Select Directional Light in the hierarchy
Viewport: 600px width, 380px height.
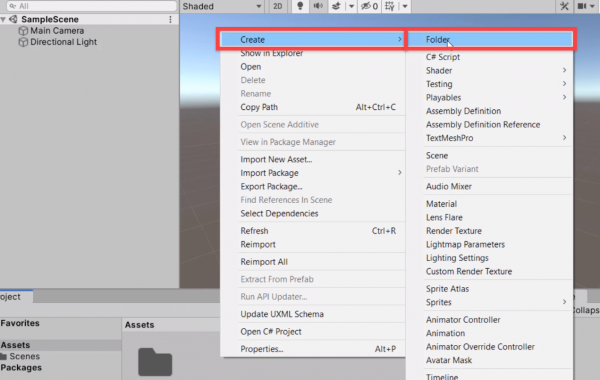tap(64, 42)
